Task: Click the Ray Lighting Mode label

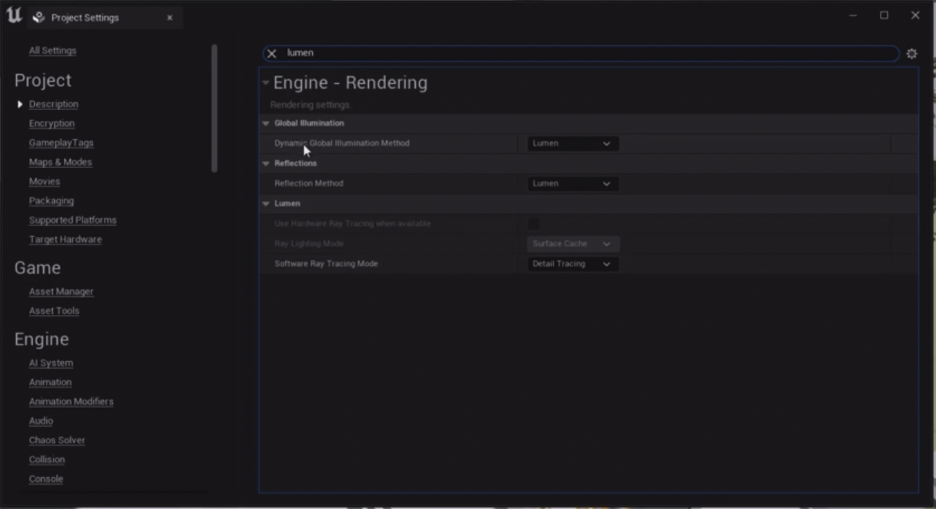Action: click(x=309, y=244)
